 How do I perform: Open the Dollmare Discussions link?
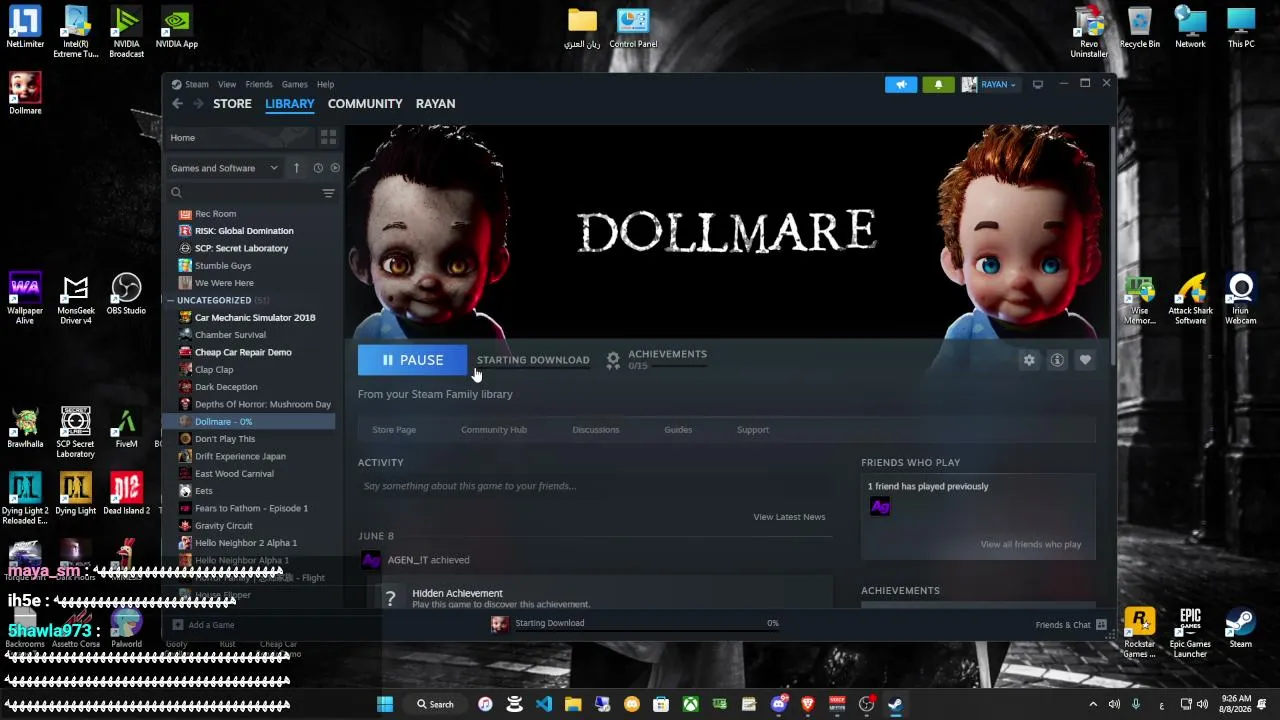click(596, 430)
